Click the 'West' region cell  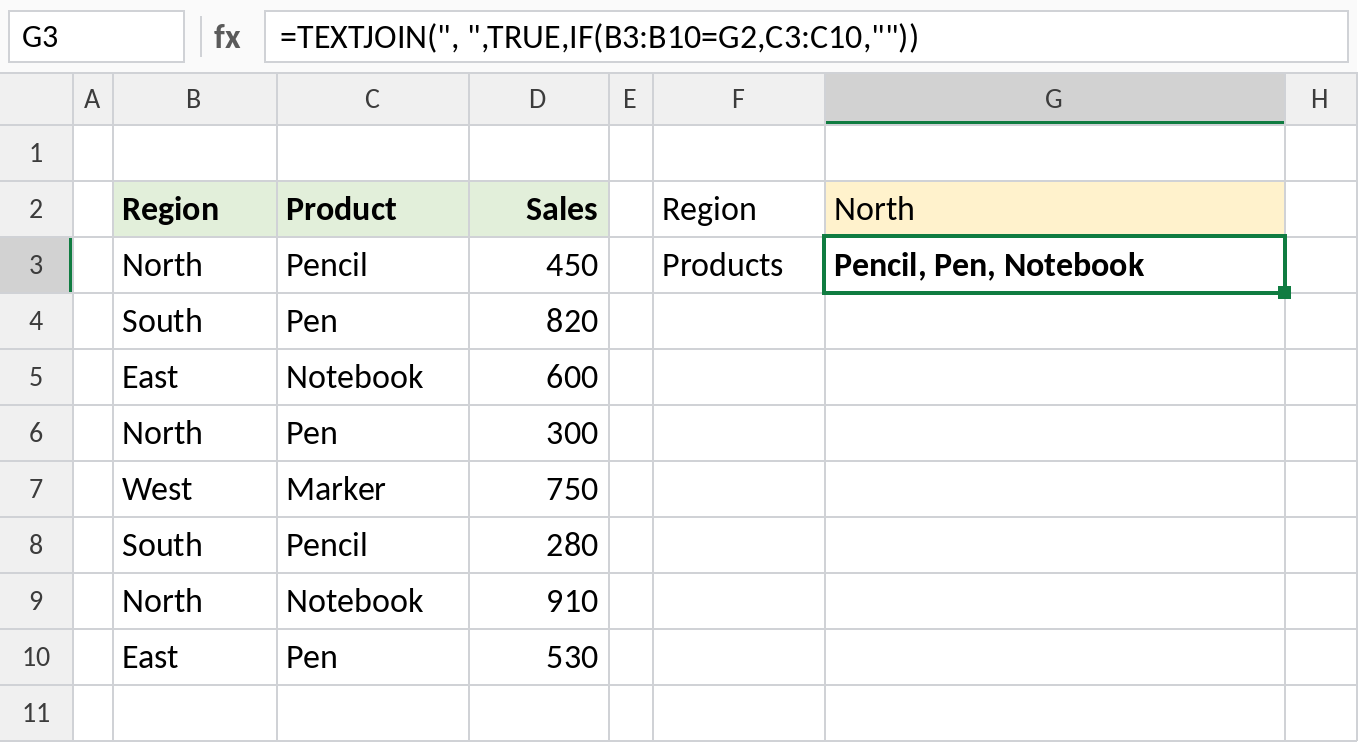point(195,489)
